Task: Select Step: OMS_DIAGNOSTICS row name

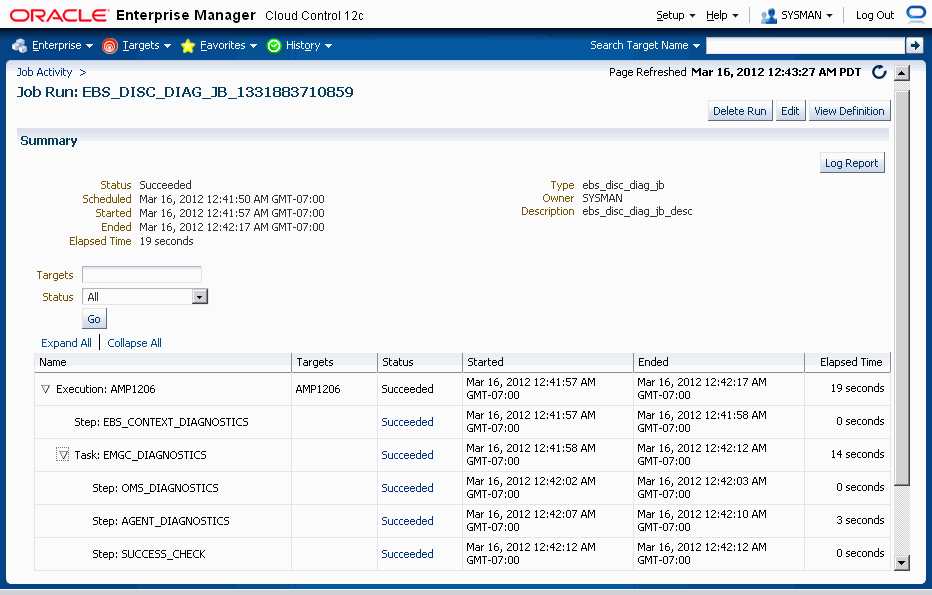Action: (x=155, y=488)
